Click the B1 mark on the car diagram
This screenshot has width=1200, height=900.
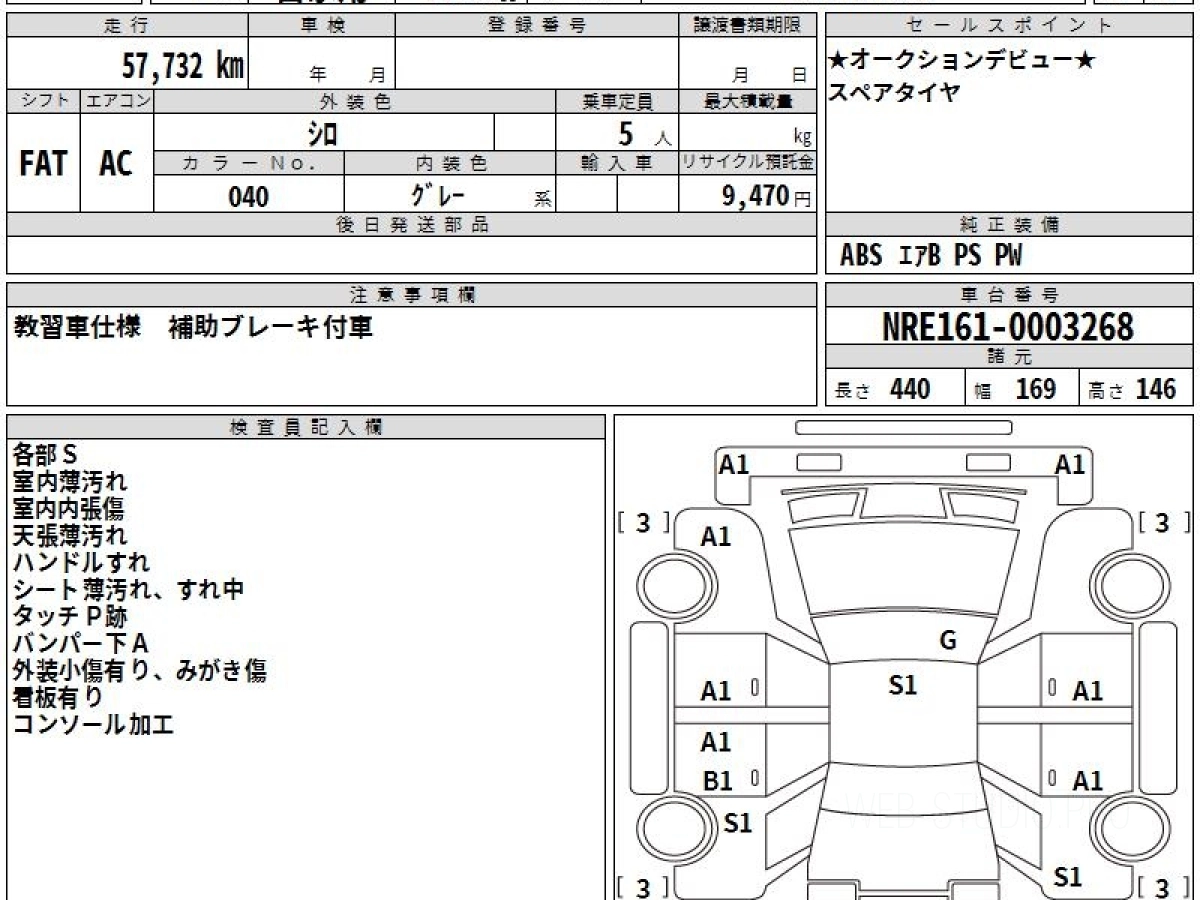(717, 782)
